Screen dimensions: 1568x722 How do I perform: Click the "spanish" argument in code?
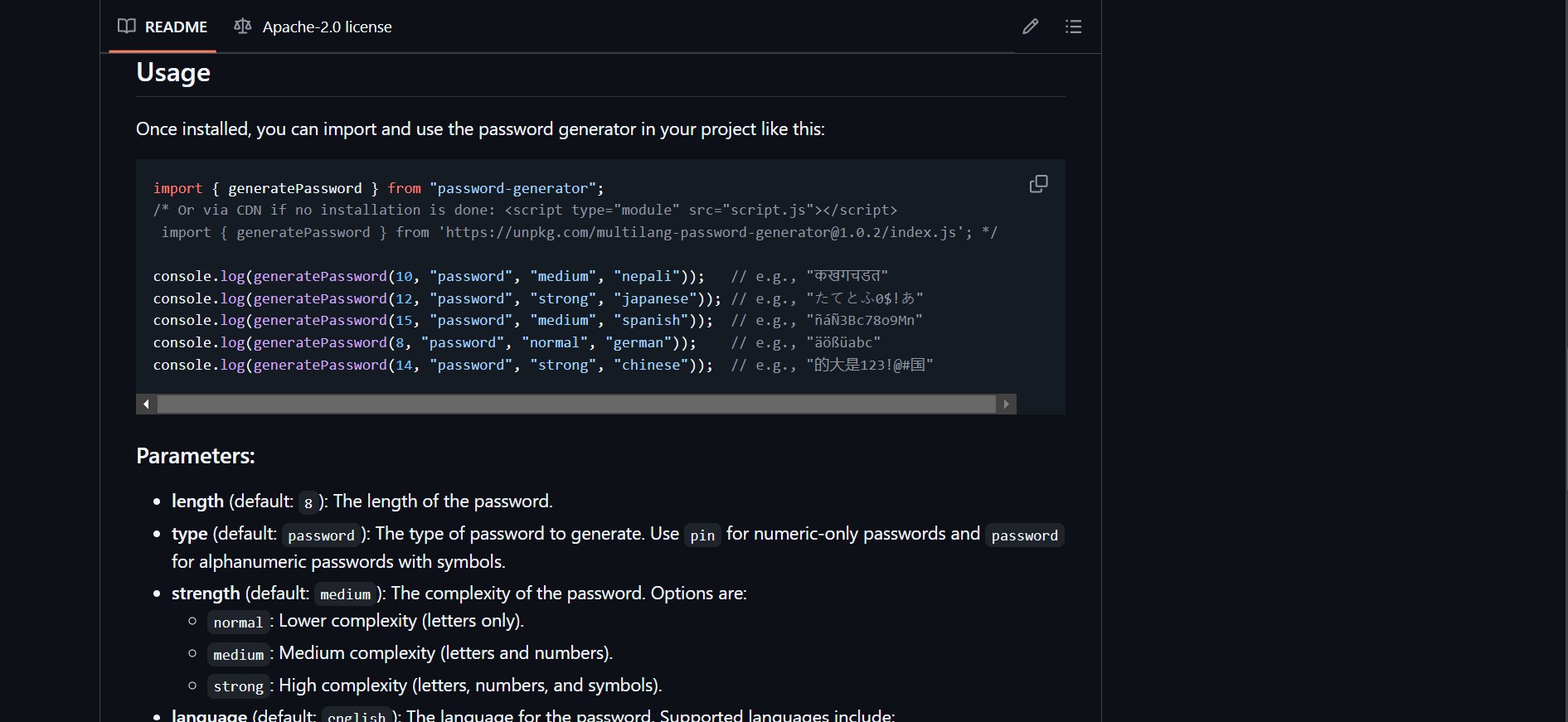click(x=651, y=320)
